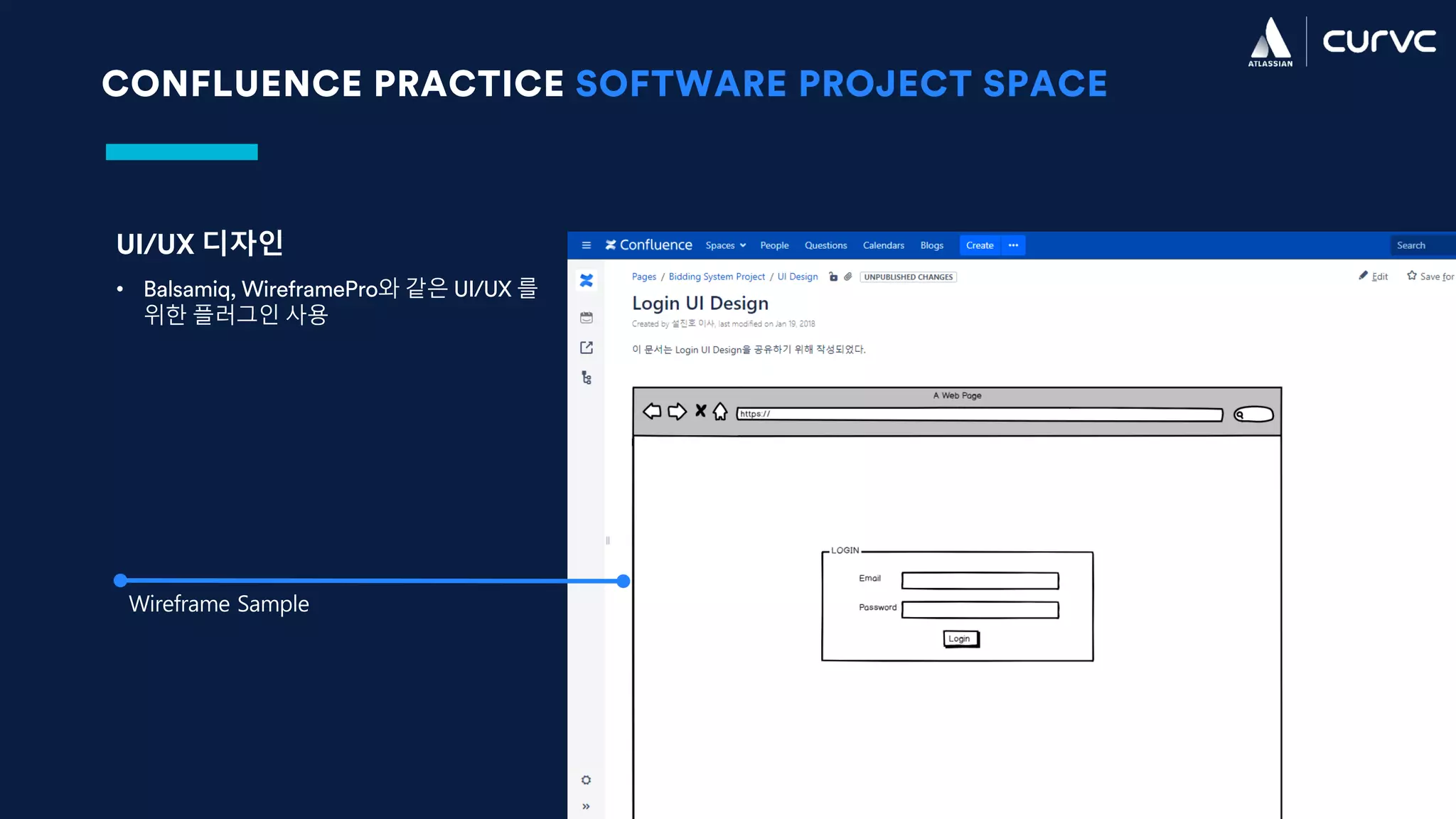
Task: Open the calendar icon in sidebar
Action: [x=587, y=318]
